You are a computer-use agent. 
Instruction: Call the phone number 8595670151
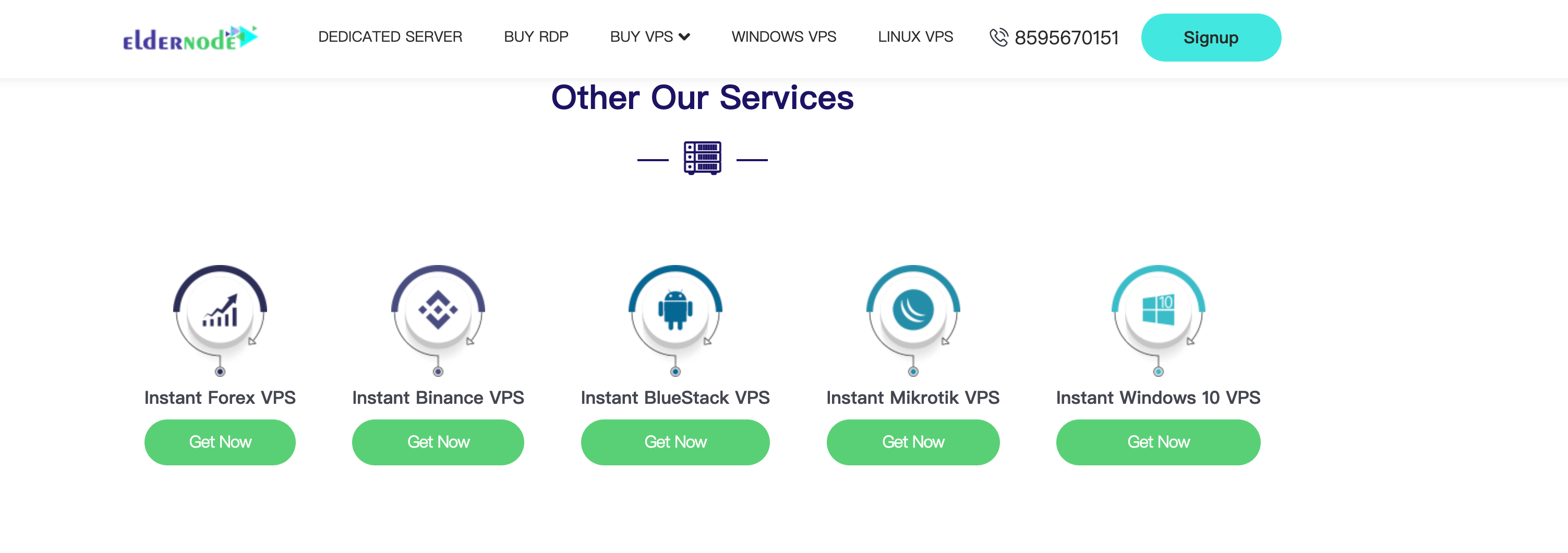tap(1066, 38)
